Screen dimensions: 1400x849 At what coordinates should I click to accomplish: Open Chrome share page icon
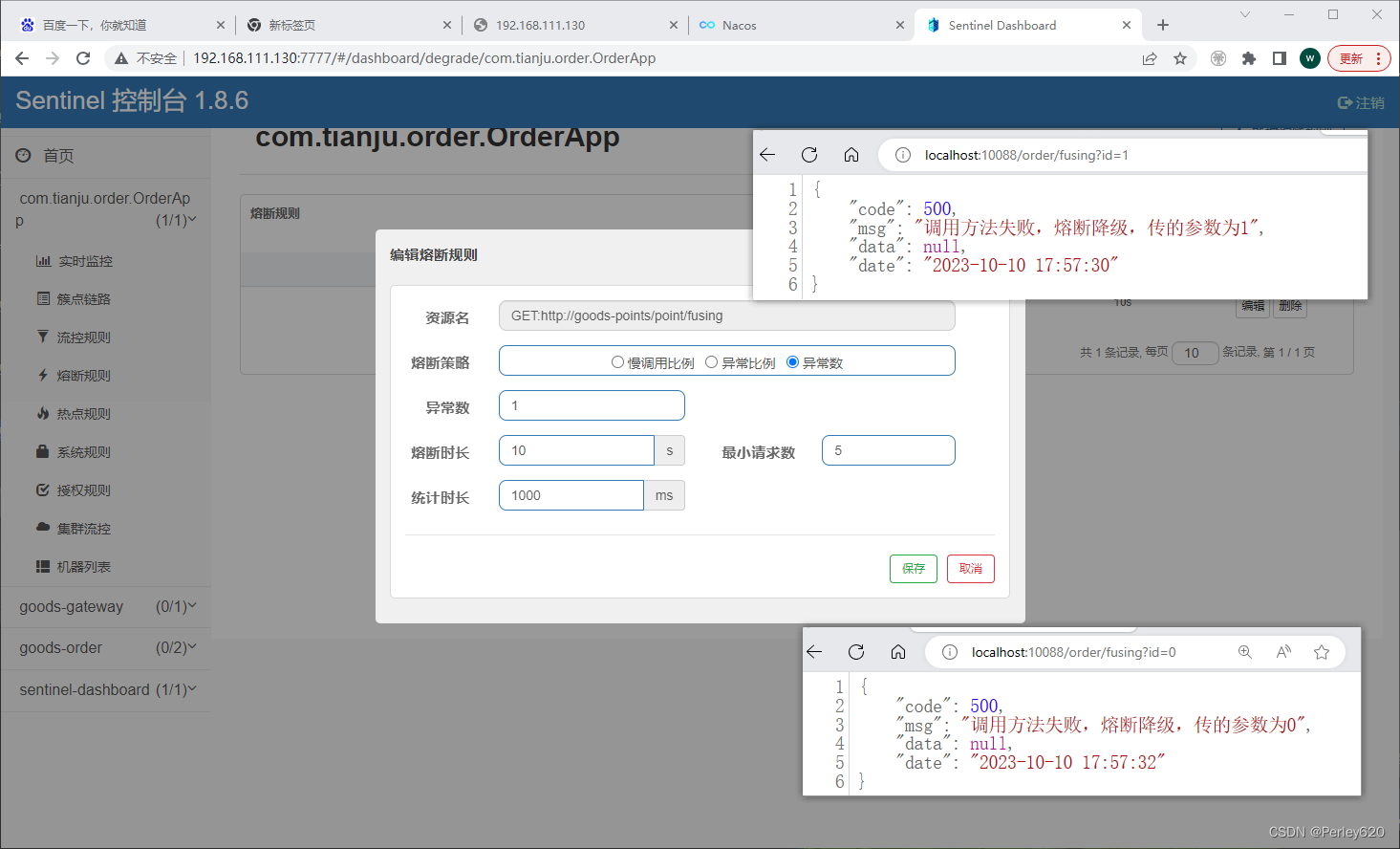(x=1150, y=58)
